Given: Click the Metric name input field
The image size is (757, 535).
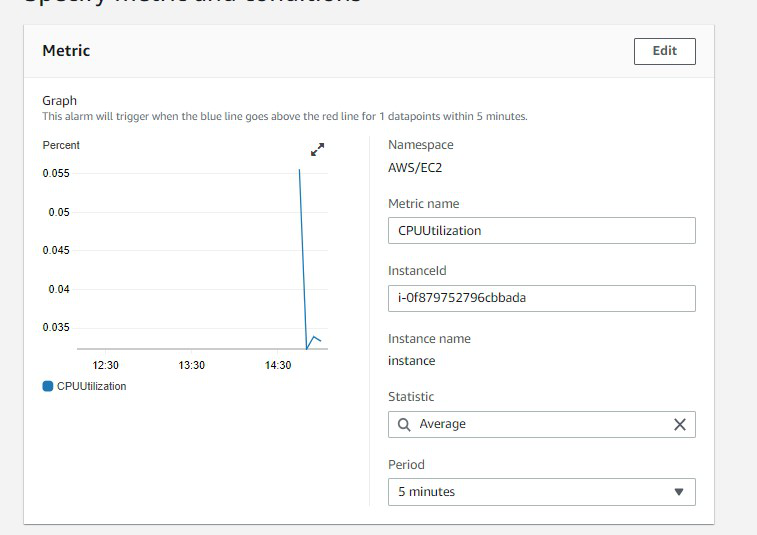Looking at the screenshot, I should (x=541, y=230).
